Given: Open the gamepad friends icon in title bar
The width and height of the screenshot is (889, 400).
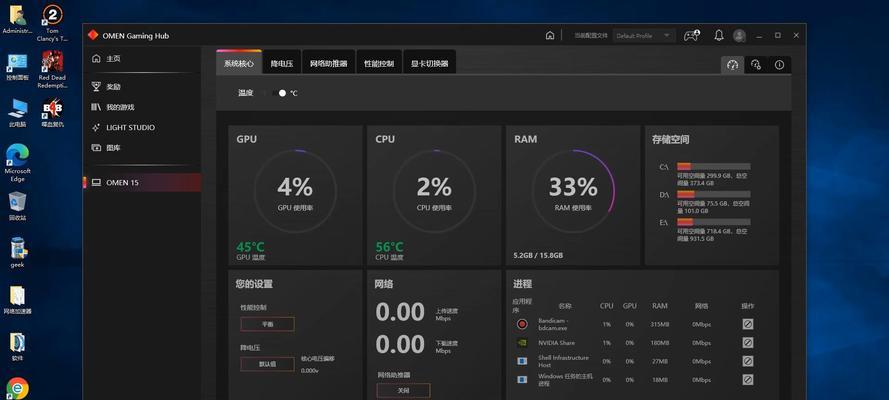Looking at the screenshot, I should pyautogui.click(x=691, y=36).
